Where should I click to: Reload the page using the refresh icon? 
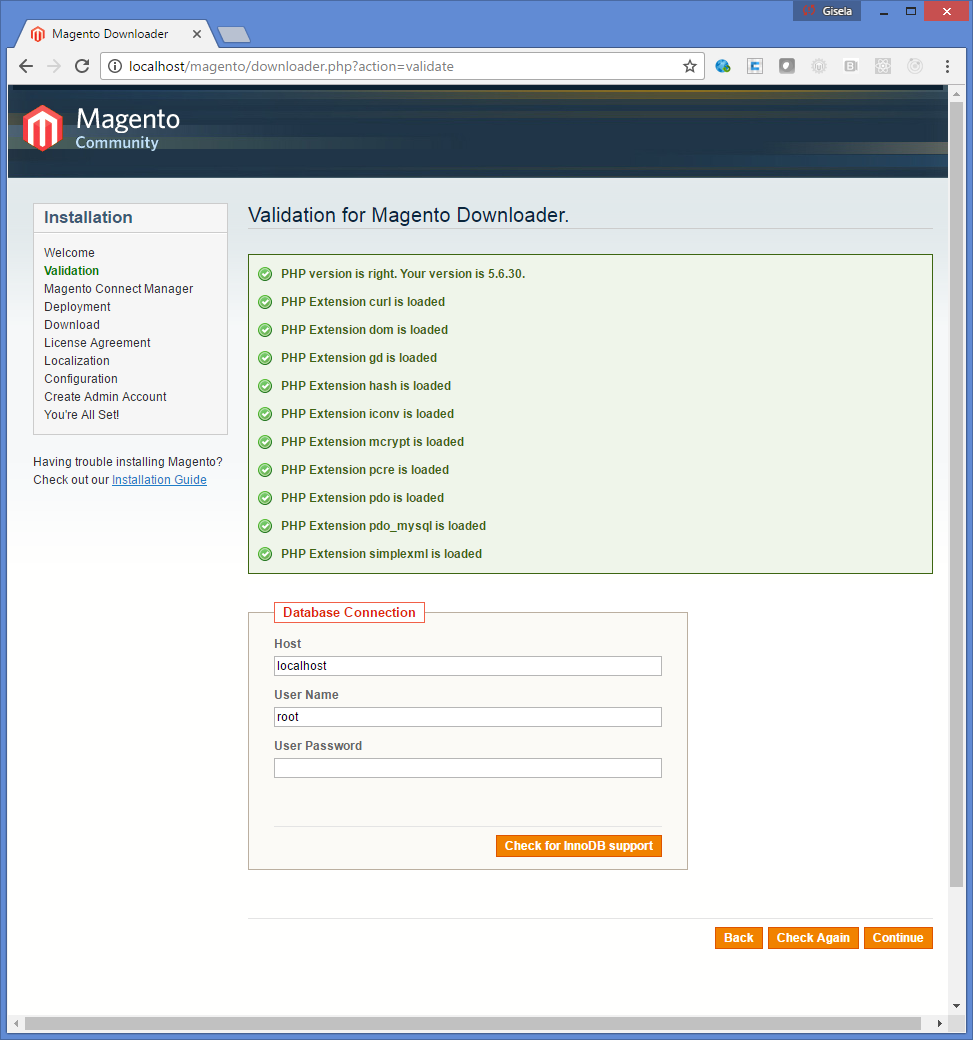point(82,66)
